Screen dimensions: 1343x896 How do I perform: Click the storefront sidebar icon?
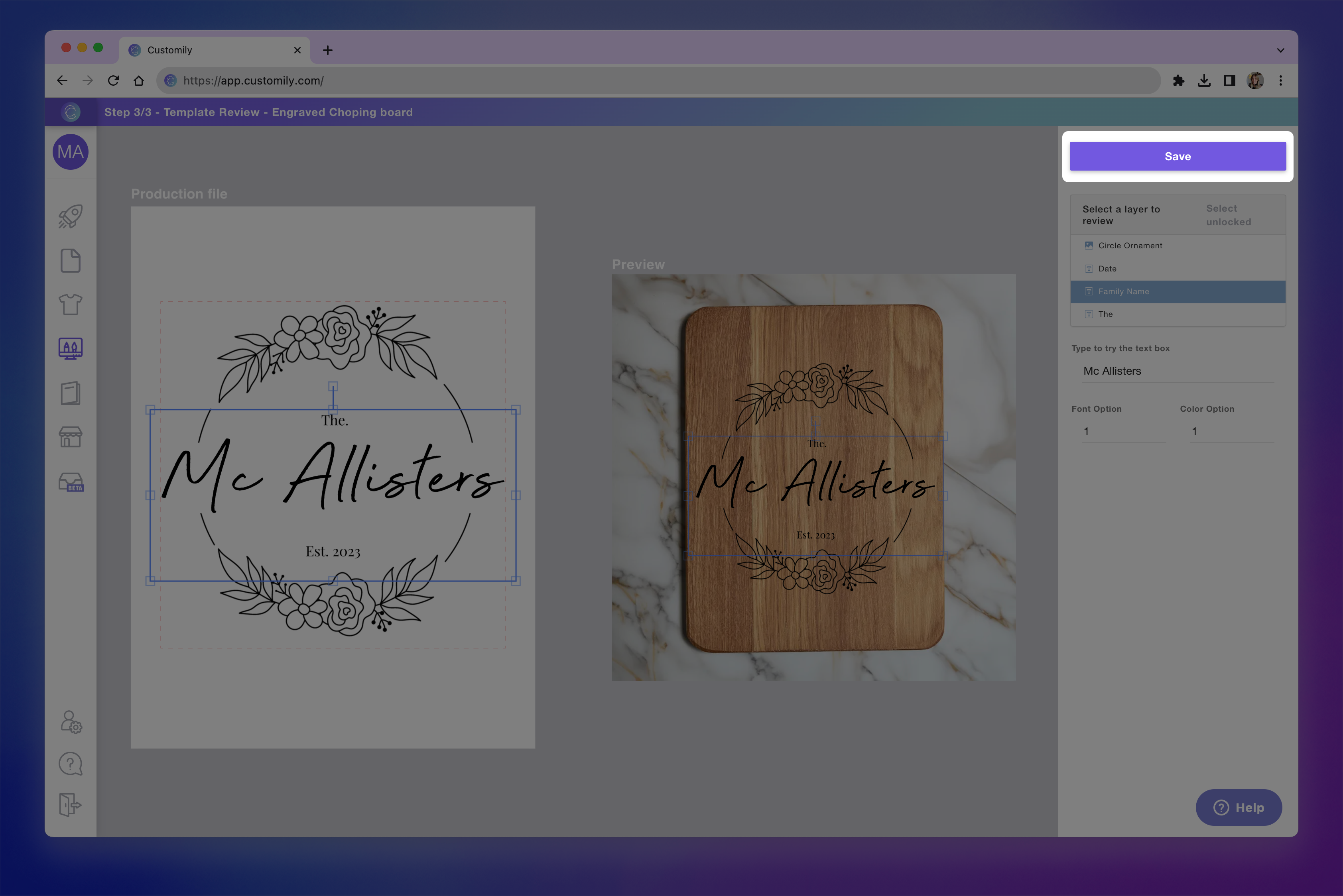pyautogui.click(x=70, y=437)
